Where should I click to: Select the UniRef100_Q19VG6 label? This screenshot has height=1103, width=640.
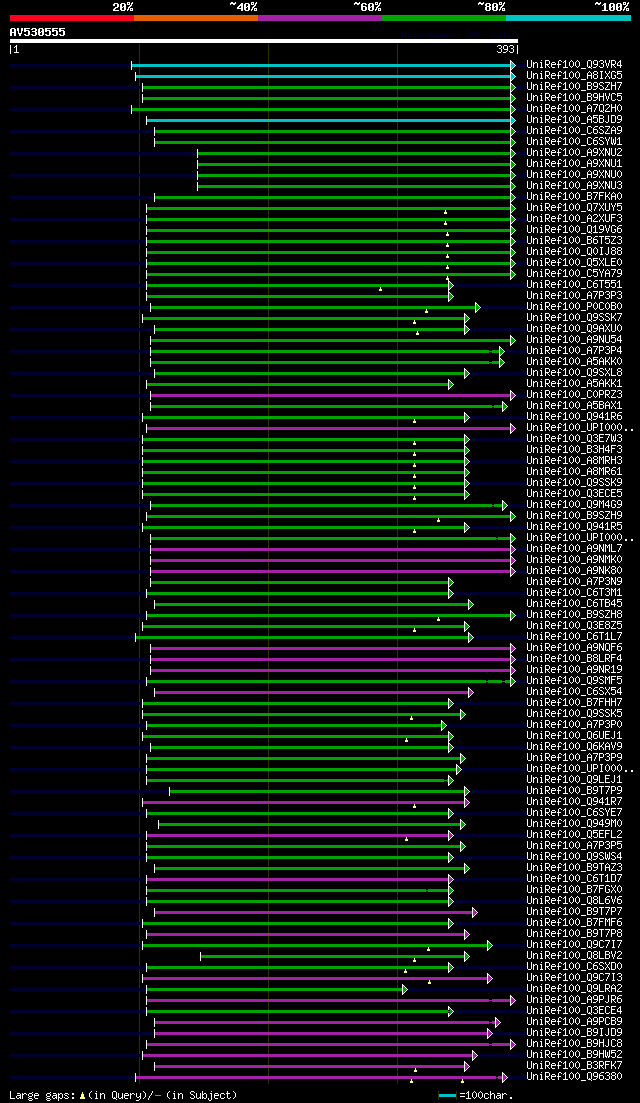pos(574,229)
